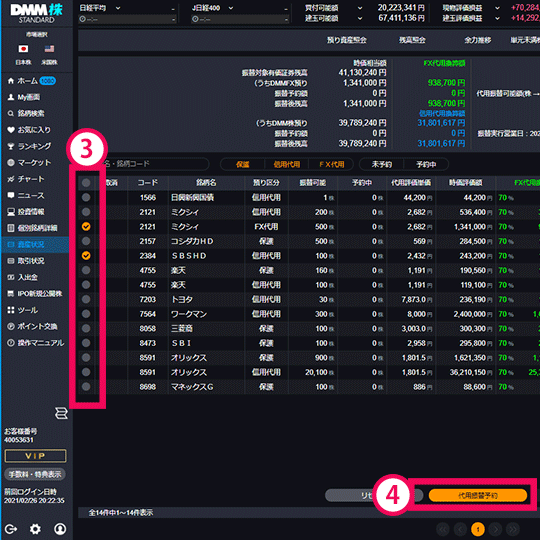This screenshot has width=540, height=540.
Task: Sort by the 銘柄名 column header
Action: coord(206,183)
